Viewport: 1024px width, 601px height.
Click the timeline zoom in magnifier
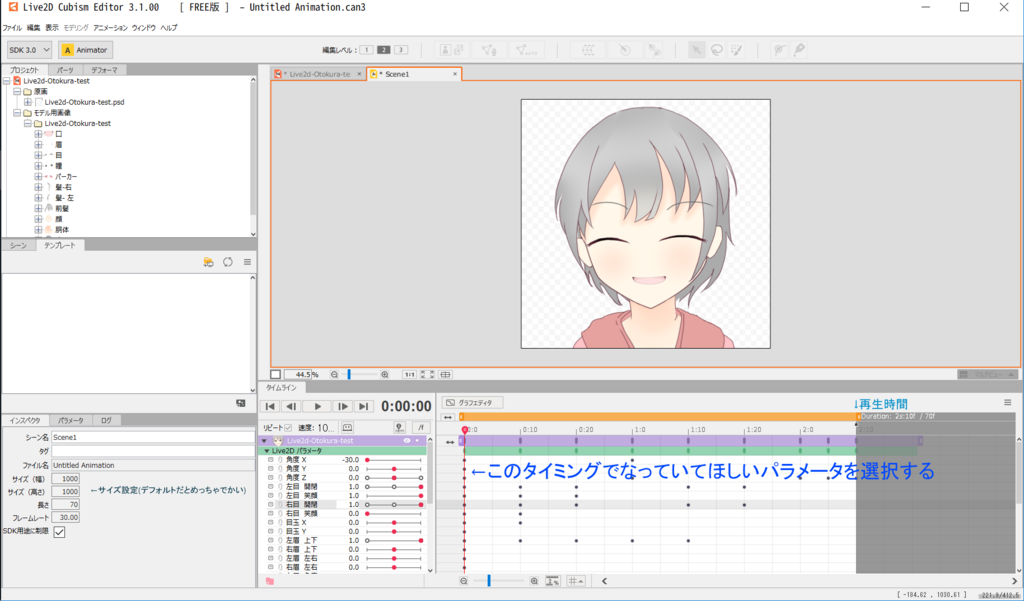[x=534, y=581]
